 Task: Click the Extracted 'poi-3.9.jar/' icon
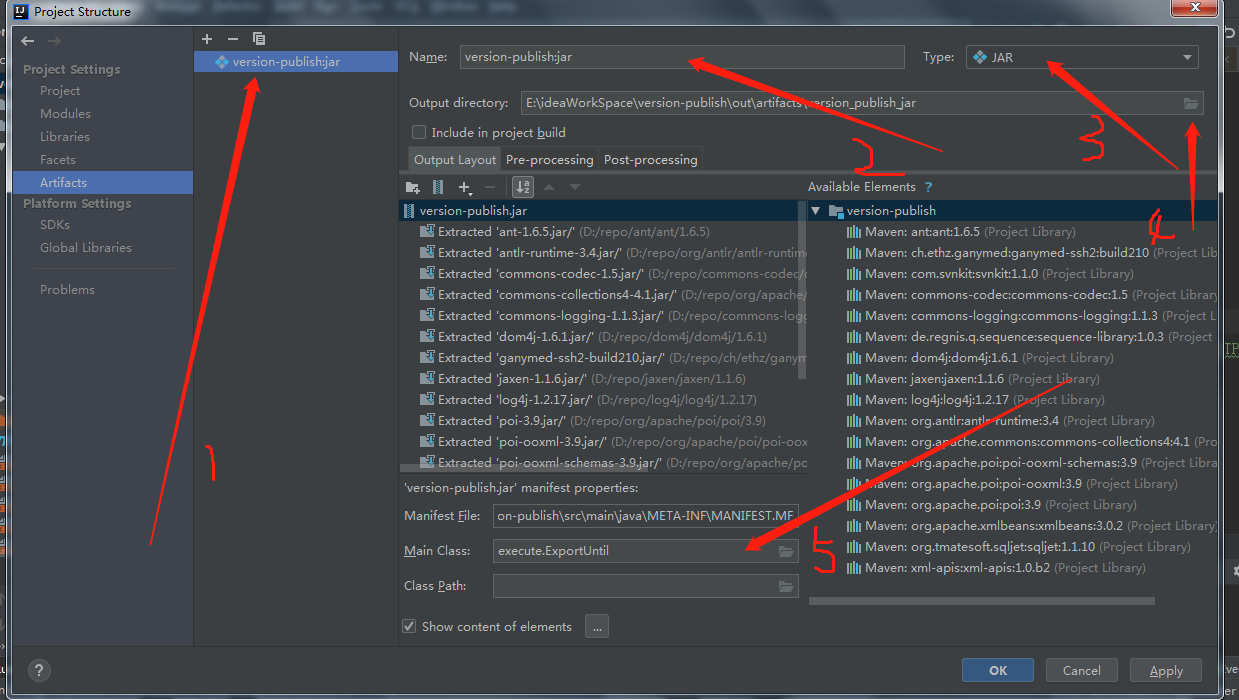tap(428, 421)
